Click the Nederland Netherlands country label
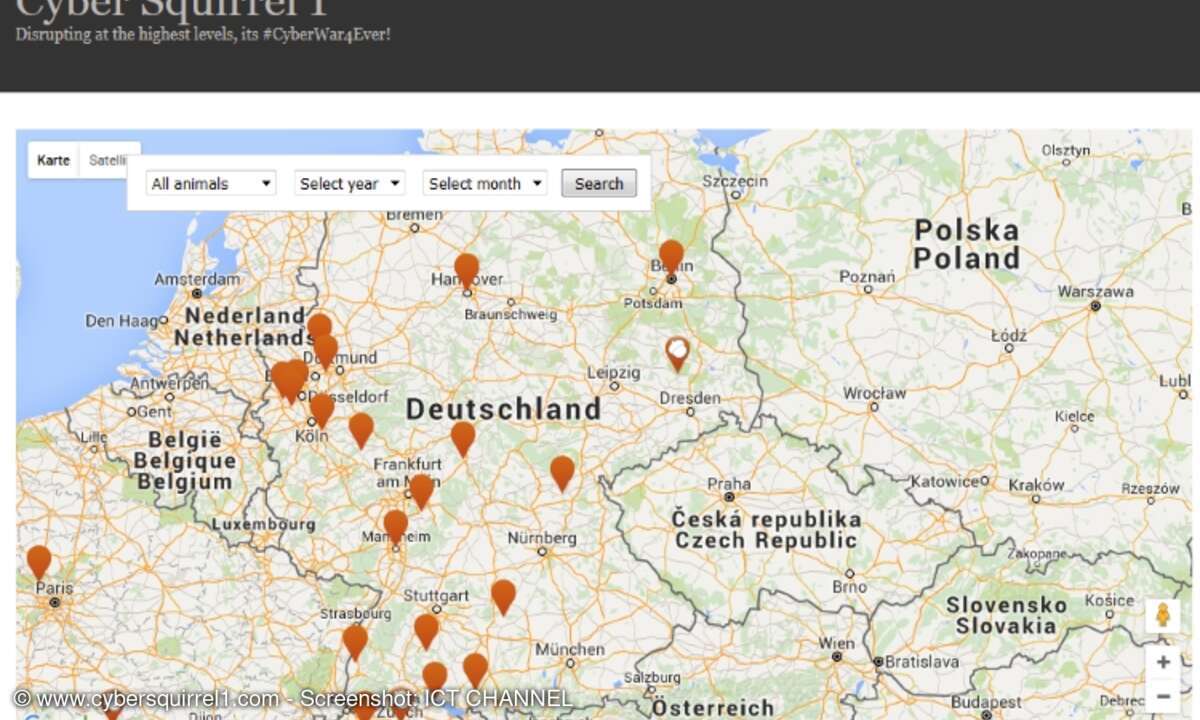Screen dimensions: 1200x720 pos(244,326)
